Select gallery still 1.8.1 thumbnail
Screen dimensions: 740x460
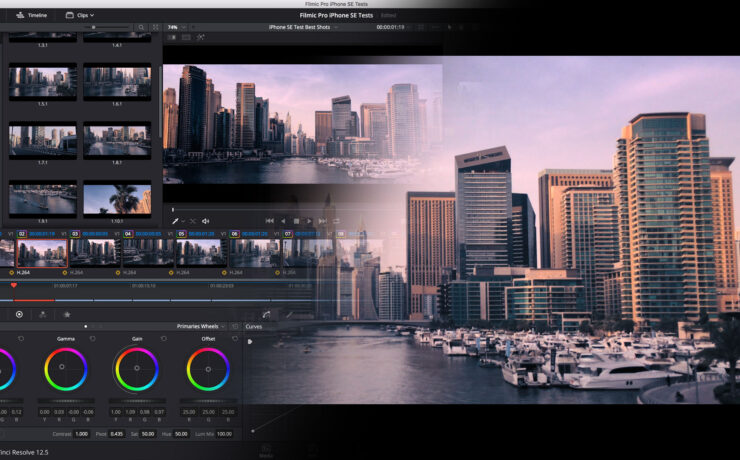pos(117,140)
